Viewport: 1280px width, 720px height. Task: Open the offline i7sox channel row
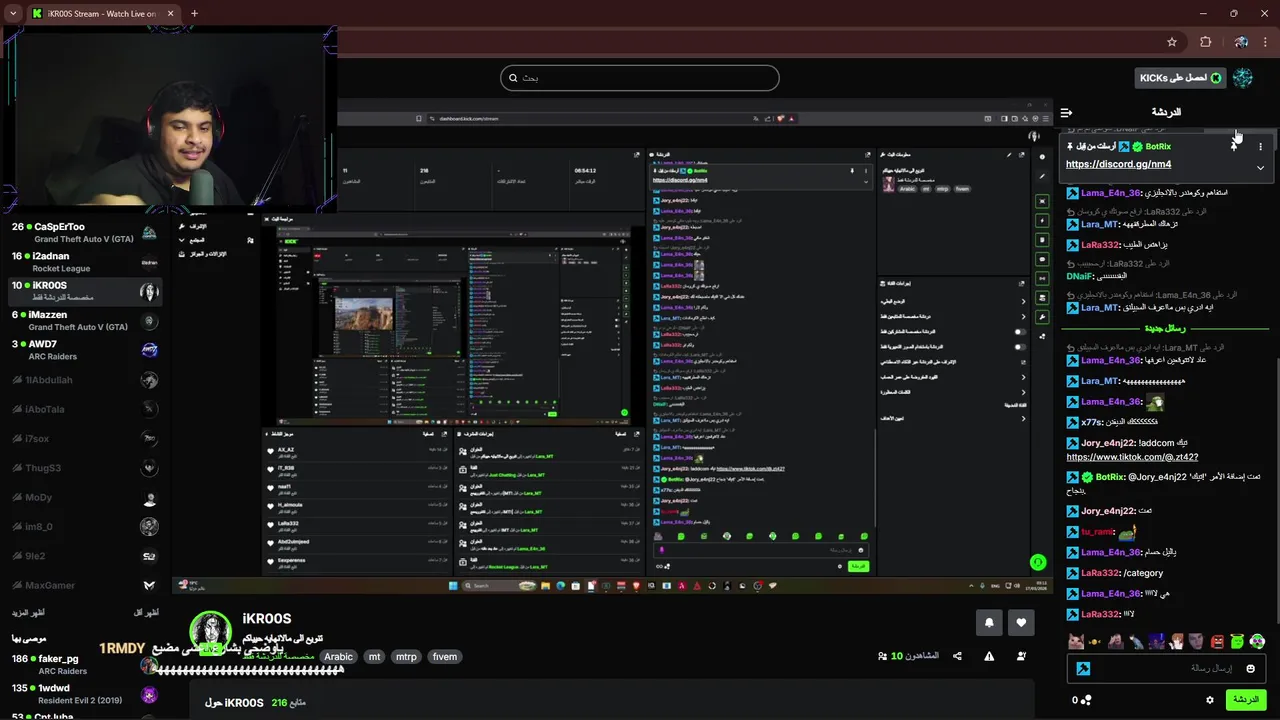click(85, 439)
